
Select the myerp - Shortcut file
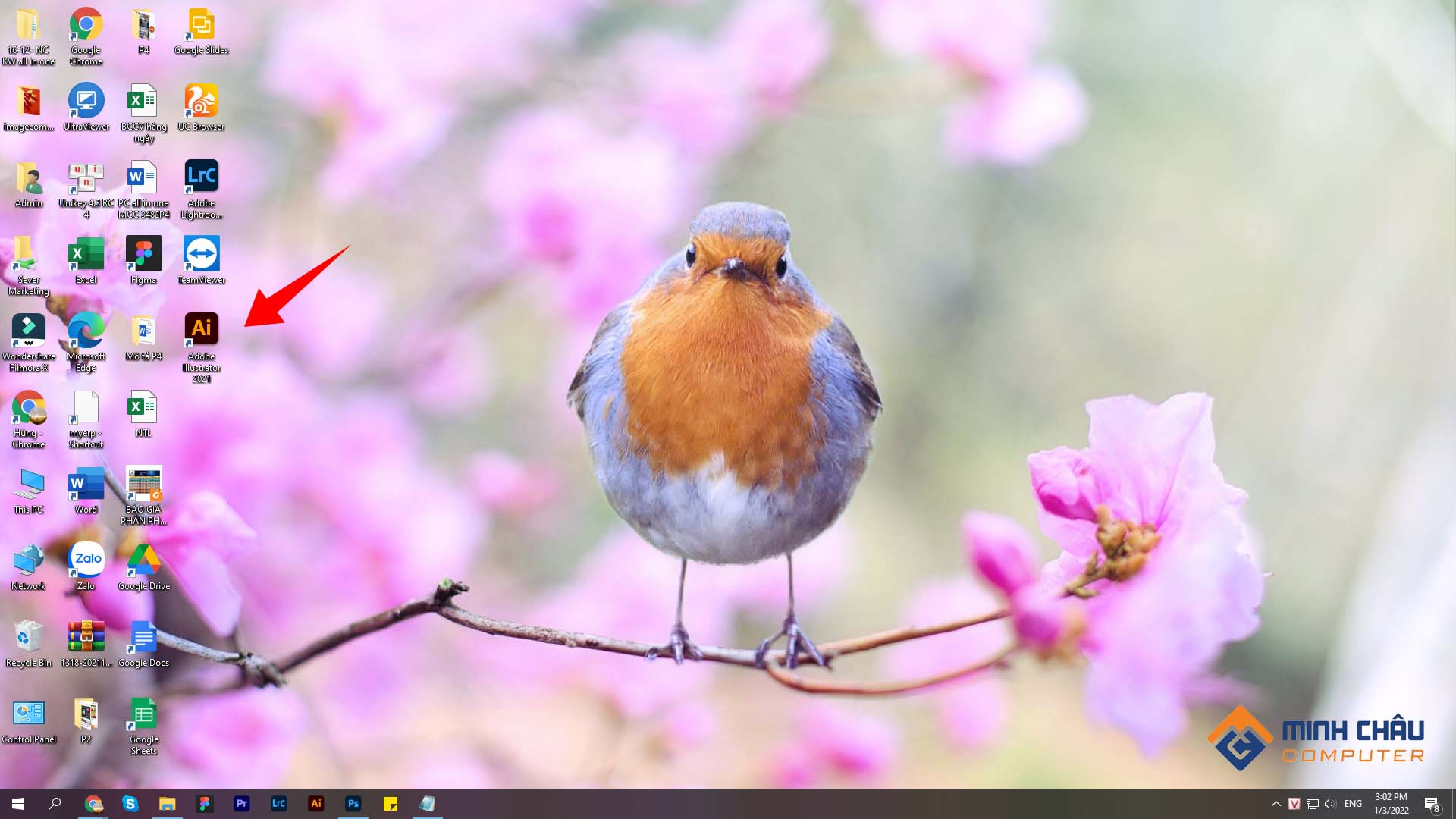click(86, 419)
